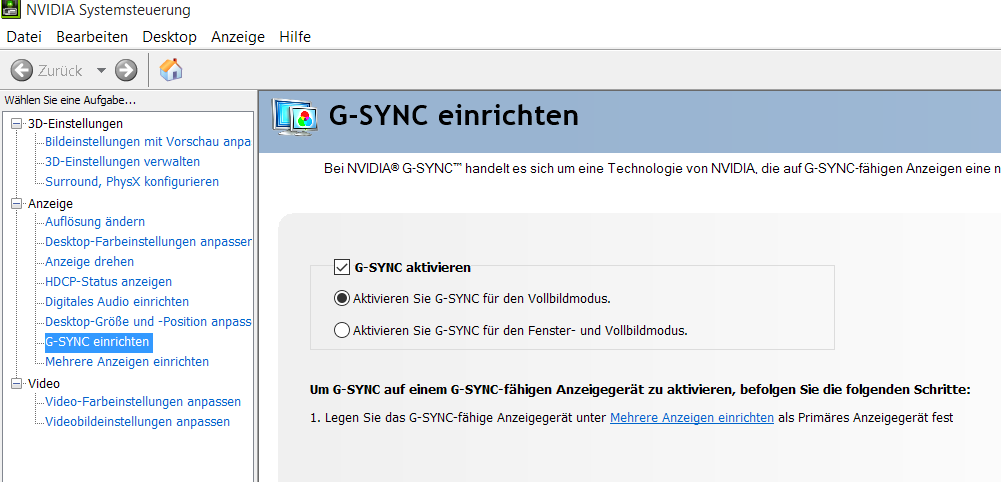Open Auflösung ändern
Viewport: 1001px width, 482px height.
click(x=95, y=222)
